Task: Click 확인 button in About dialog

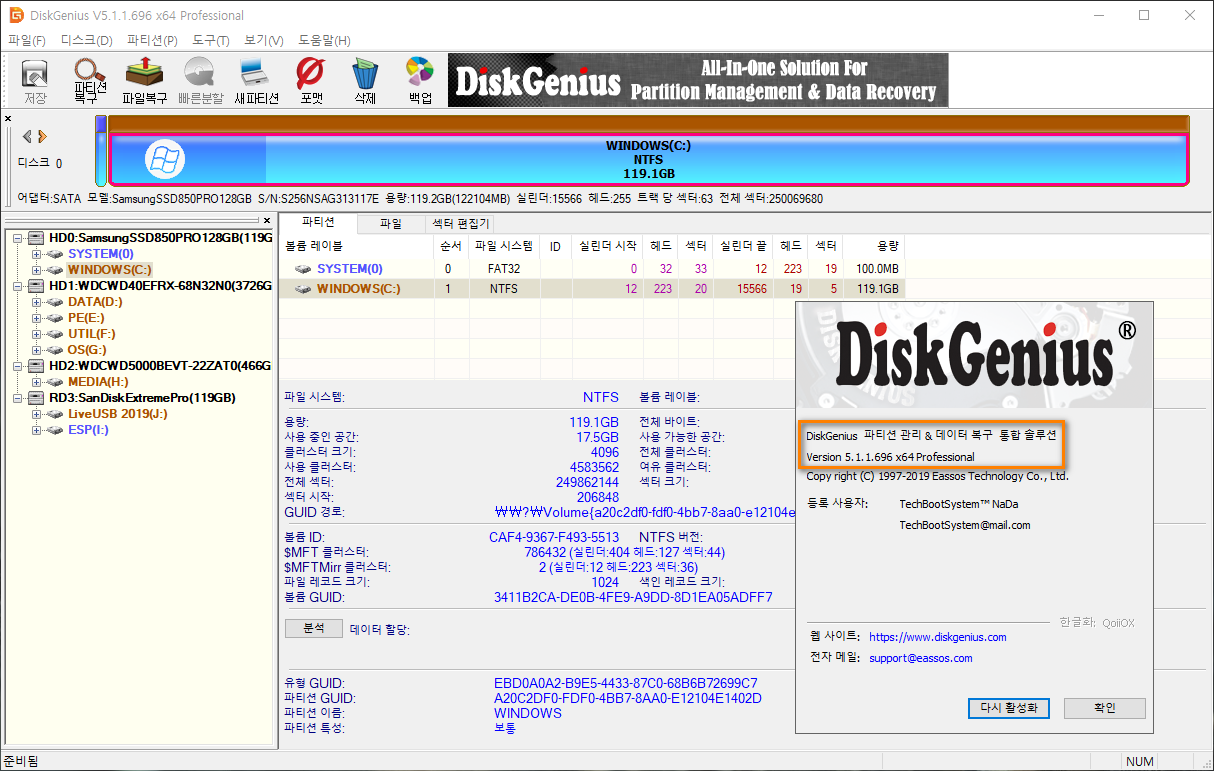Action: 1104,708
